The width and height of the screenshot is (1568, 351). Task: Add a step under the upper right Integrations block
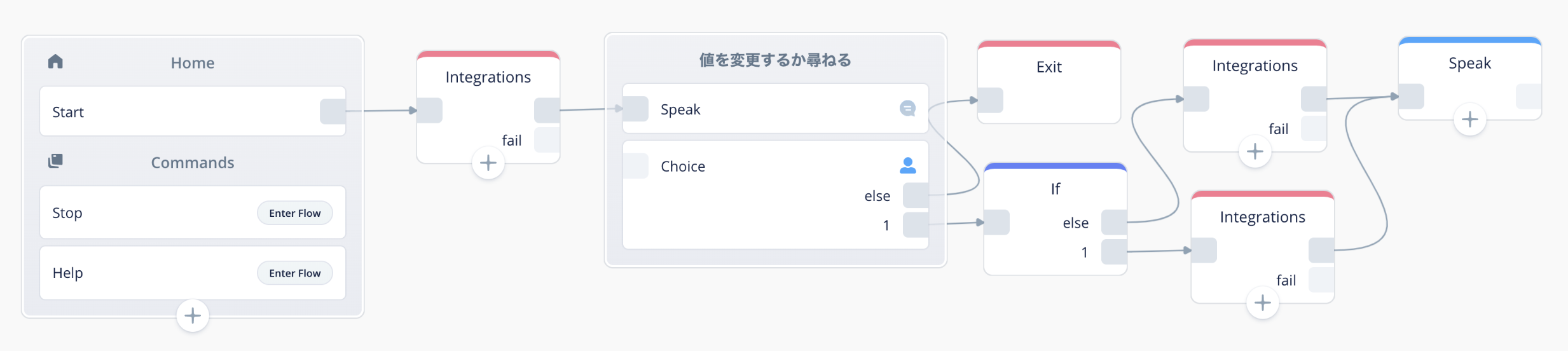tap(1255, 152)
